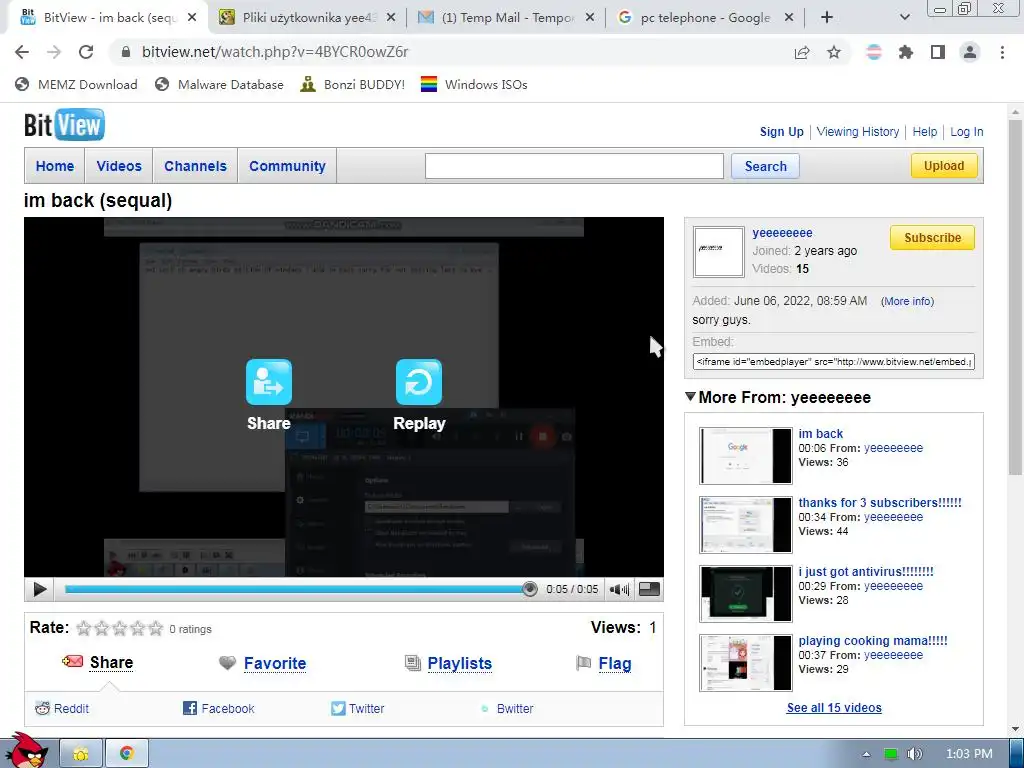The height and width of the screenshot is (768, 1024).
Task: Expand the tab search dropdown arrow
Action: [904, 18]
